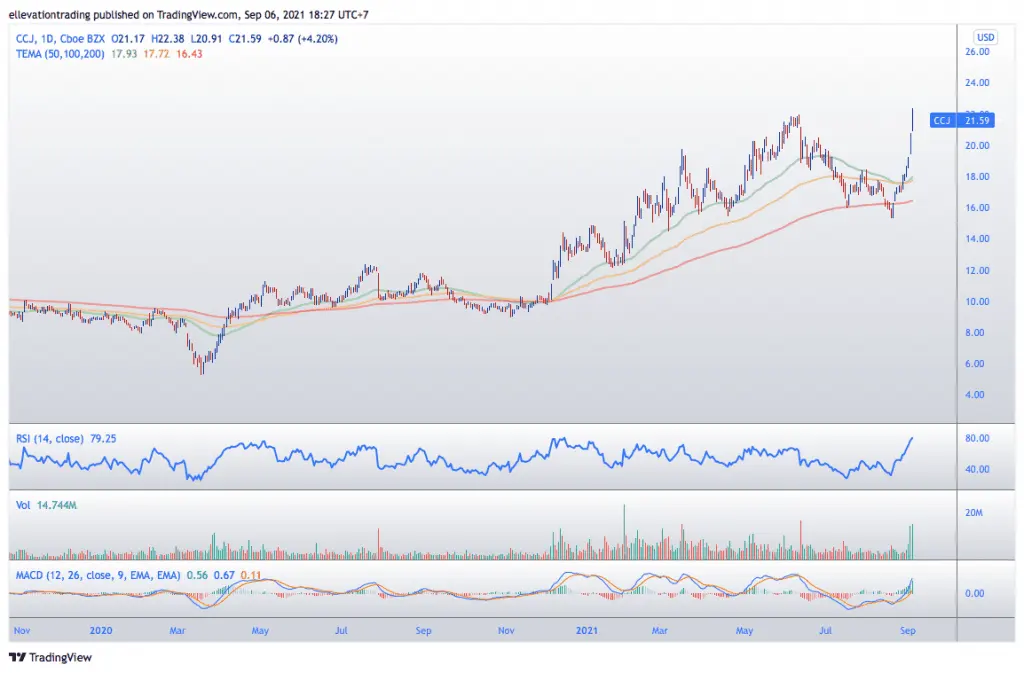
Task: Click the Mar label after 2020
Action: coord(177,631)
